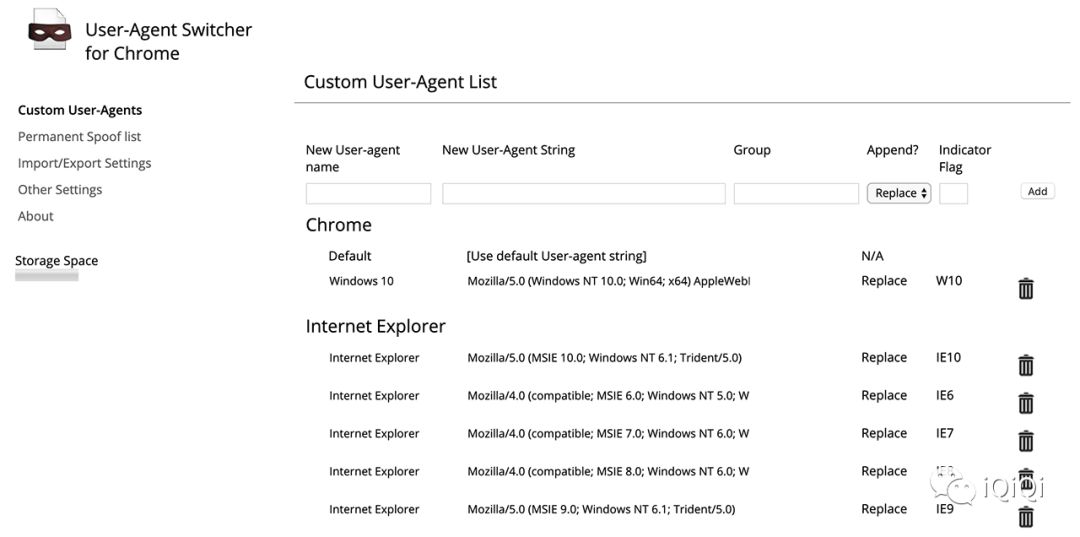The width and height of the screenshot is (1080, 537).
Task: Click Replace in the IE7 row
Action: click(884, 433)
